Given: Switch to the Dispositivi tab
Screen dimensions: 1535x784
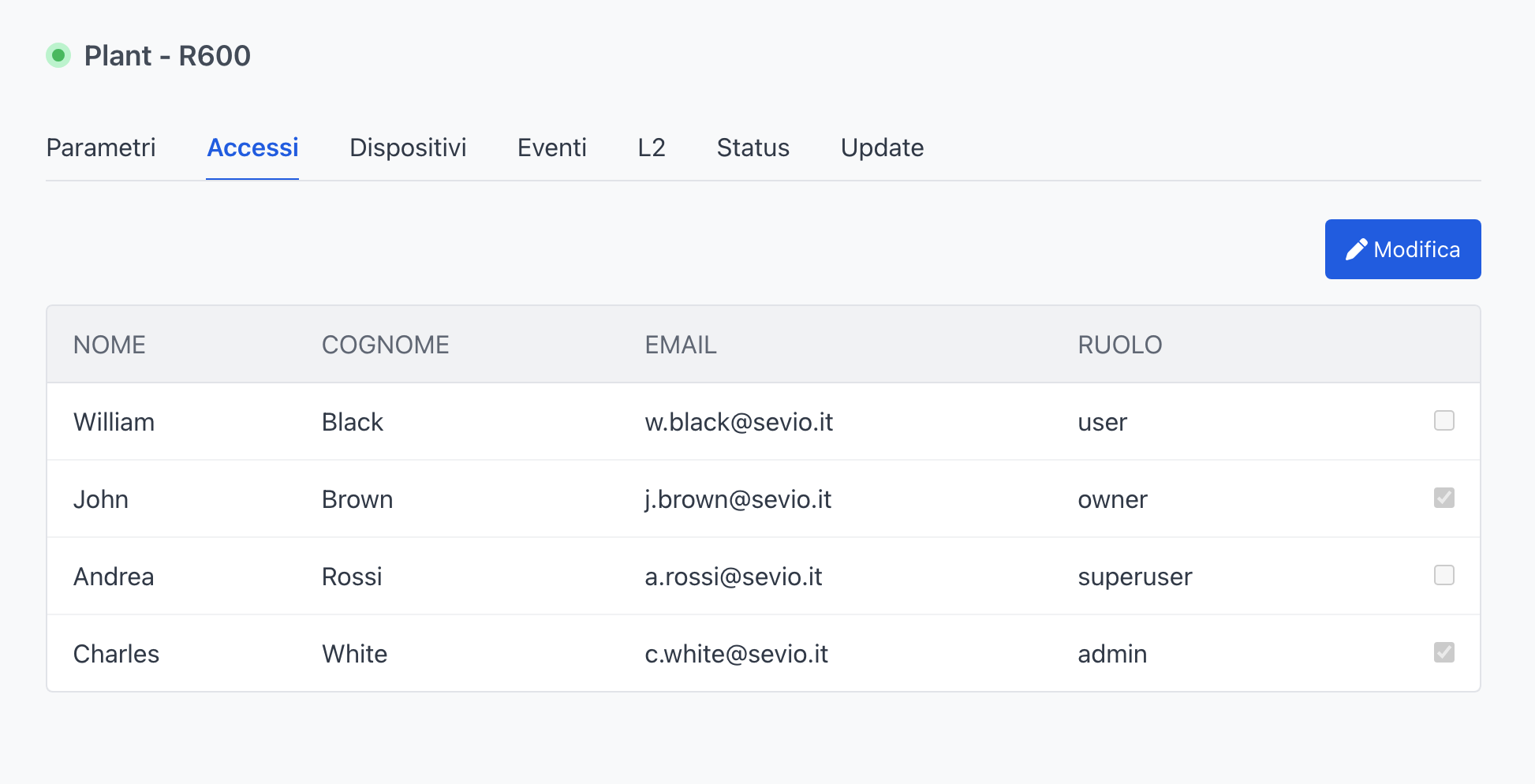Looking at the screenshot, I should (x=408, y=148).
